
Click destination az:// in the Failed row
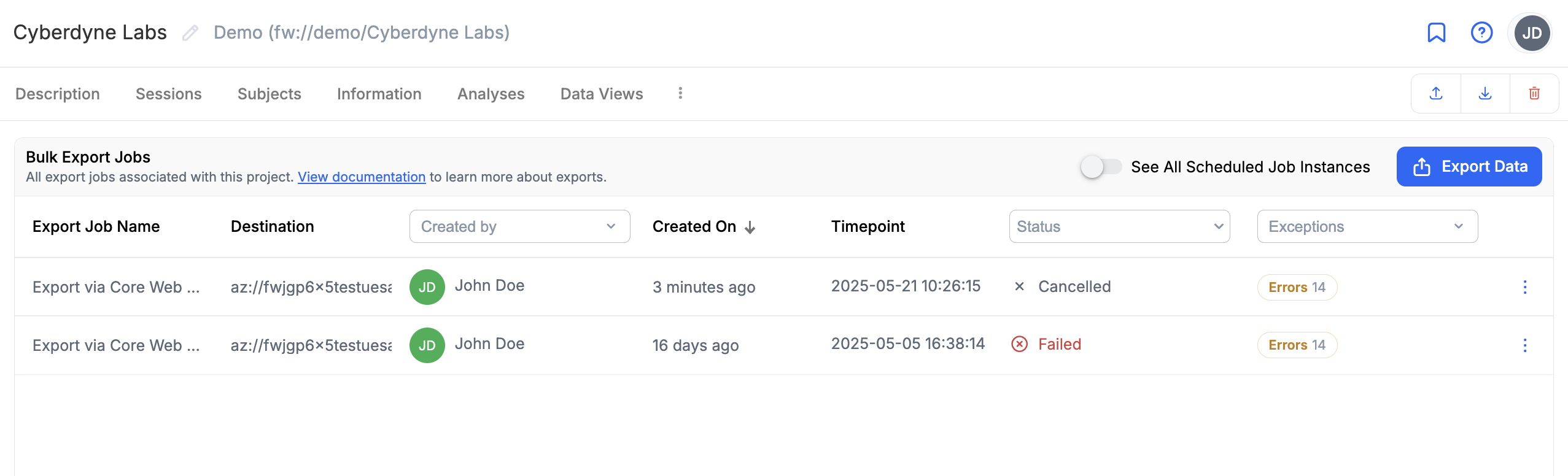311,345
